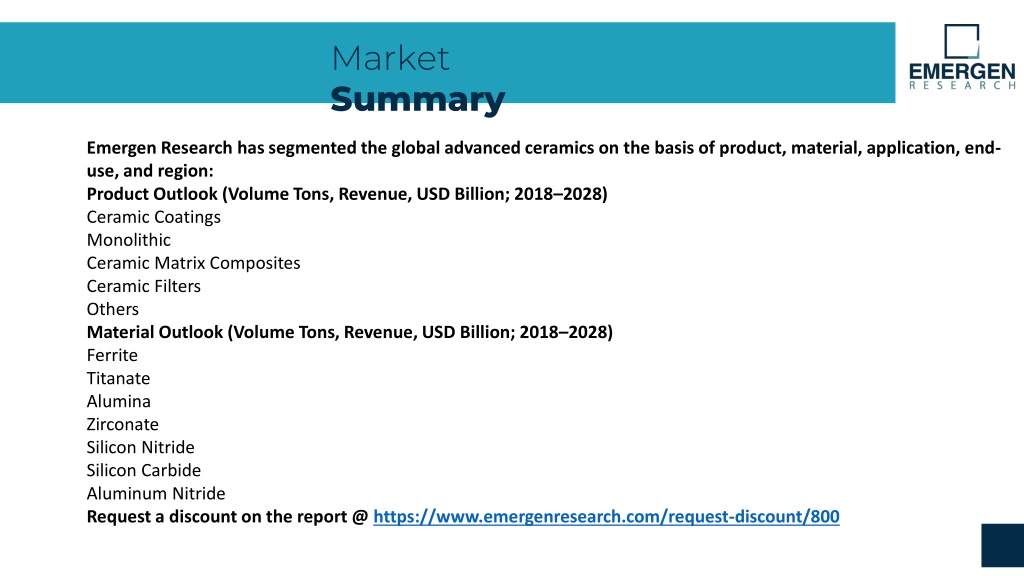
Task: Click the 'Alumina' line
Action: click(x=118, y=401)
